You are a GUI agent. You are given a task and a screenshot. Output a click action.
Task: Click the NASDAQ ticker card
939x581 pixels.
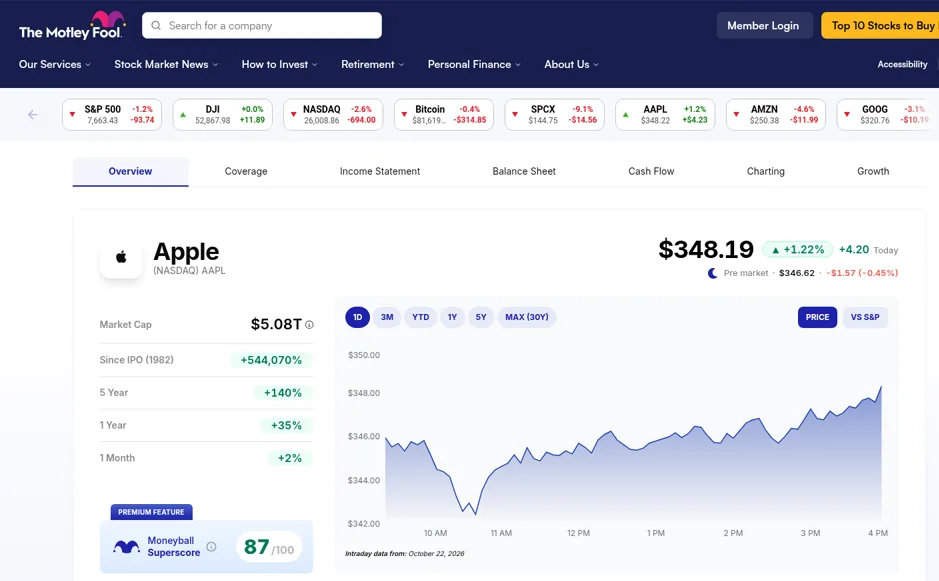tap(333, 114)
